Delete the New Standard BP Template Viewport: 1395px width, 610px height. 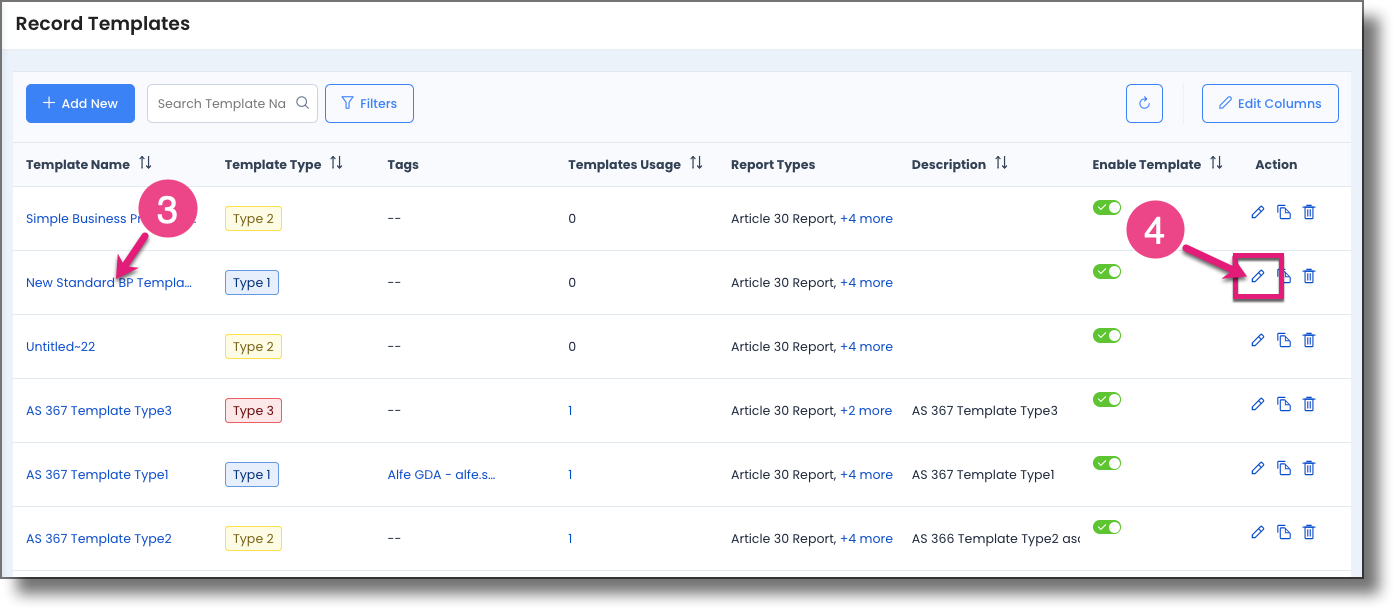click(1309, 276)
